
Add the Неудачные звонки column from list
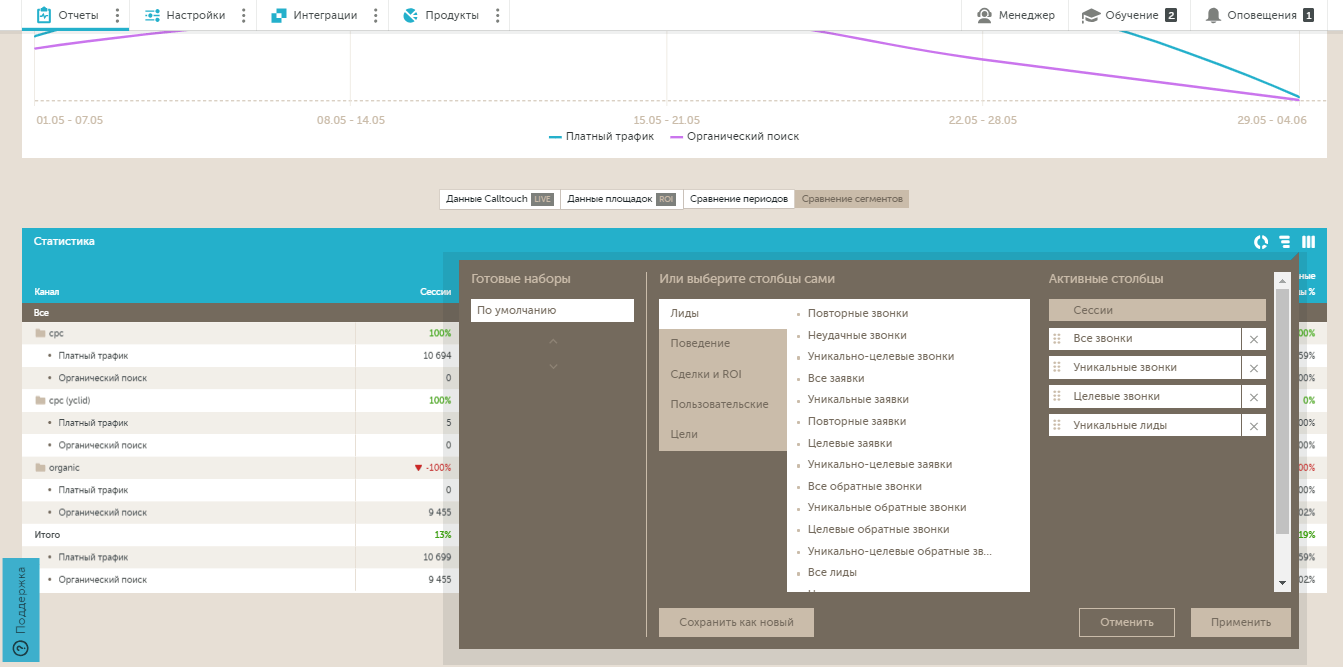pyautogui.click(x=857, y=335)
